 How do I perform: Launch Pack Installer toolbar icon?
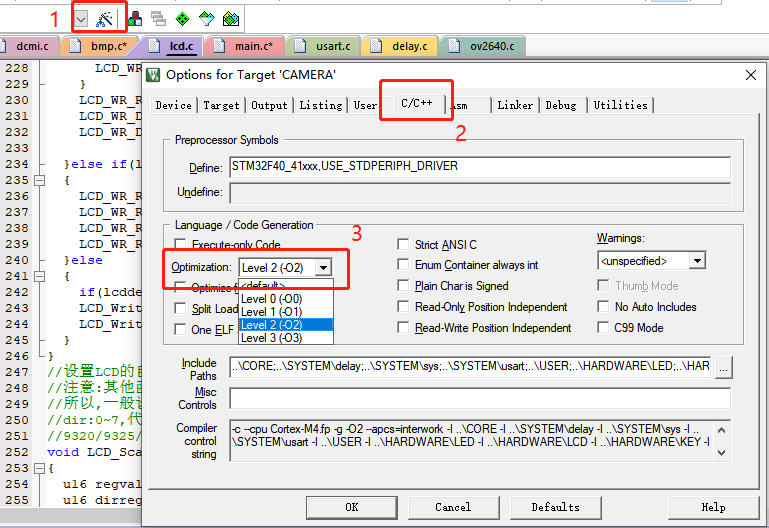(x=231, y=19)
